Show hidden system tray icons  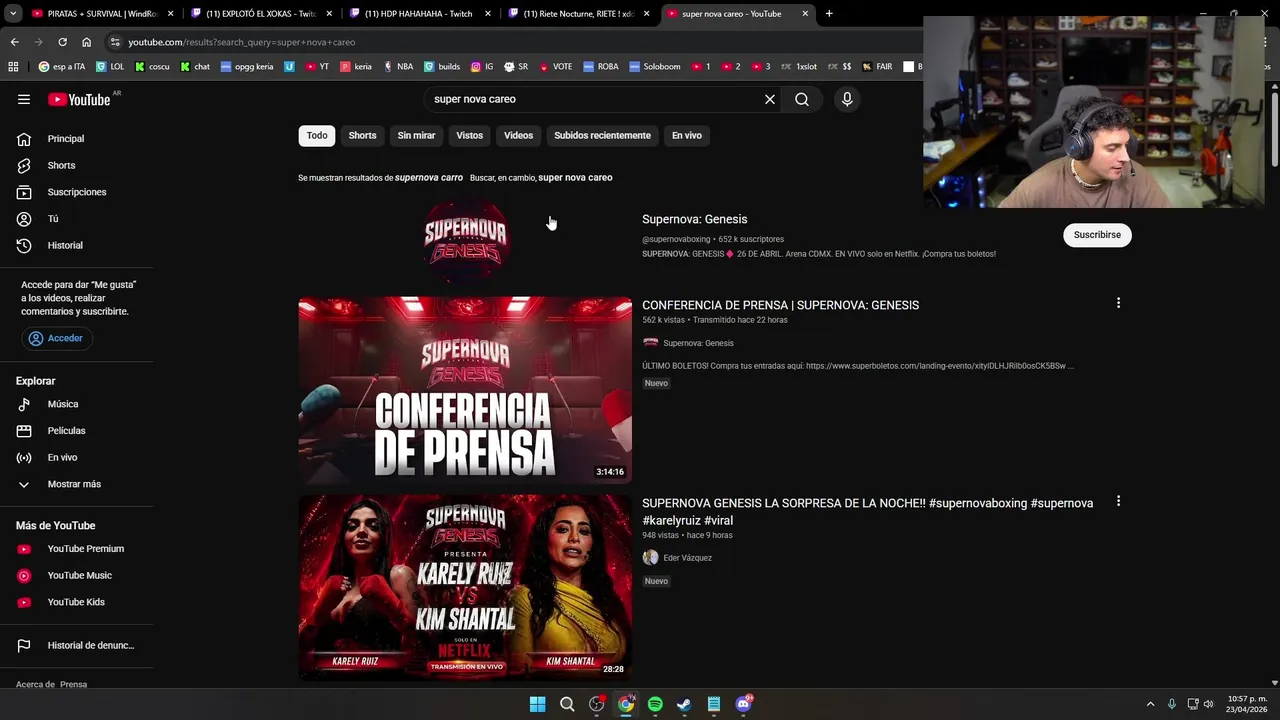1150,704
